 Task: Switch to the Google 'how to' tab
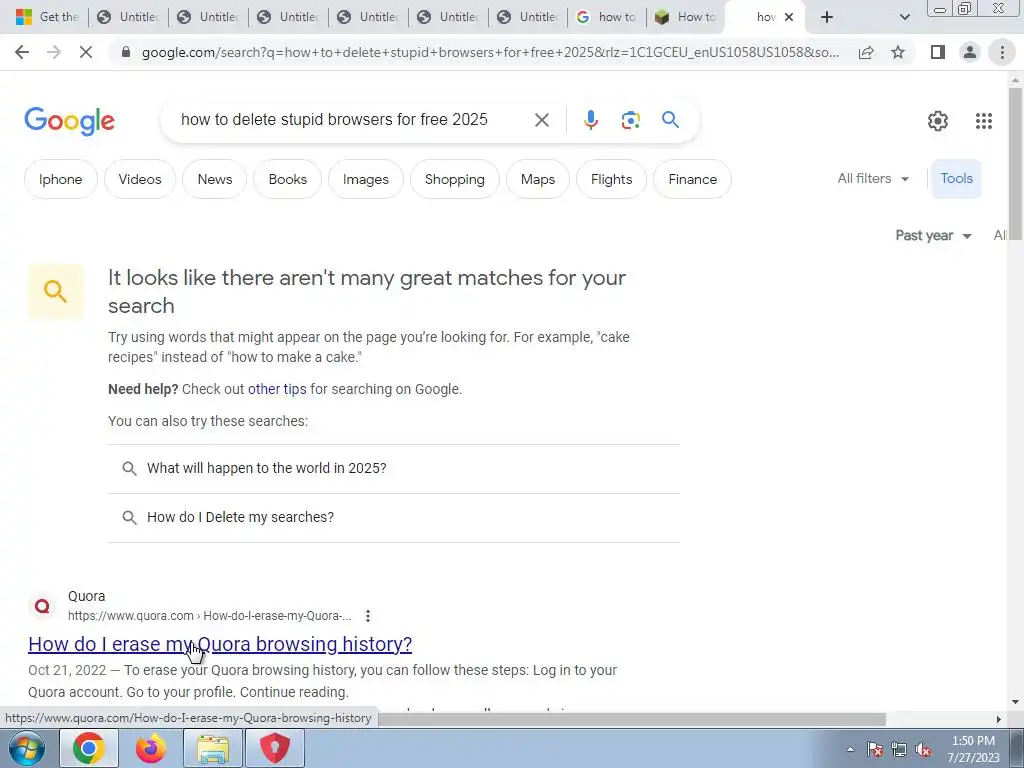tap(606, 17)
